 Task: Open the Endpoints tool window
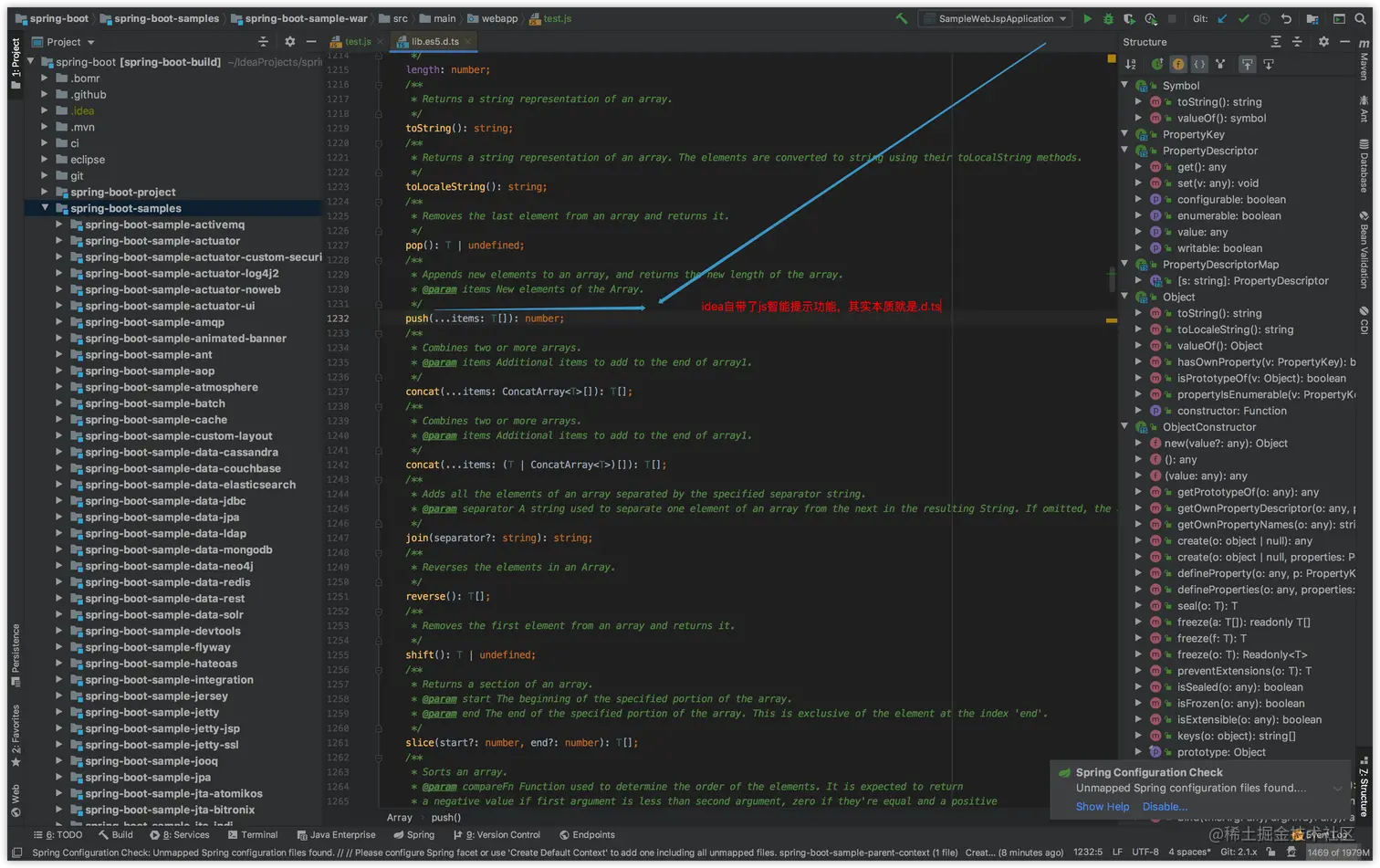point(587,835)
